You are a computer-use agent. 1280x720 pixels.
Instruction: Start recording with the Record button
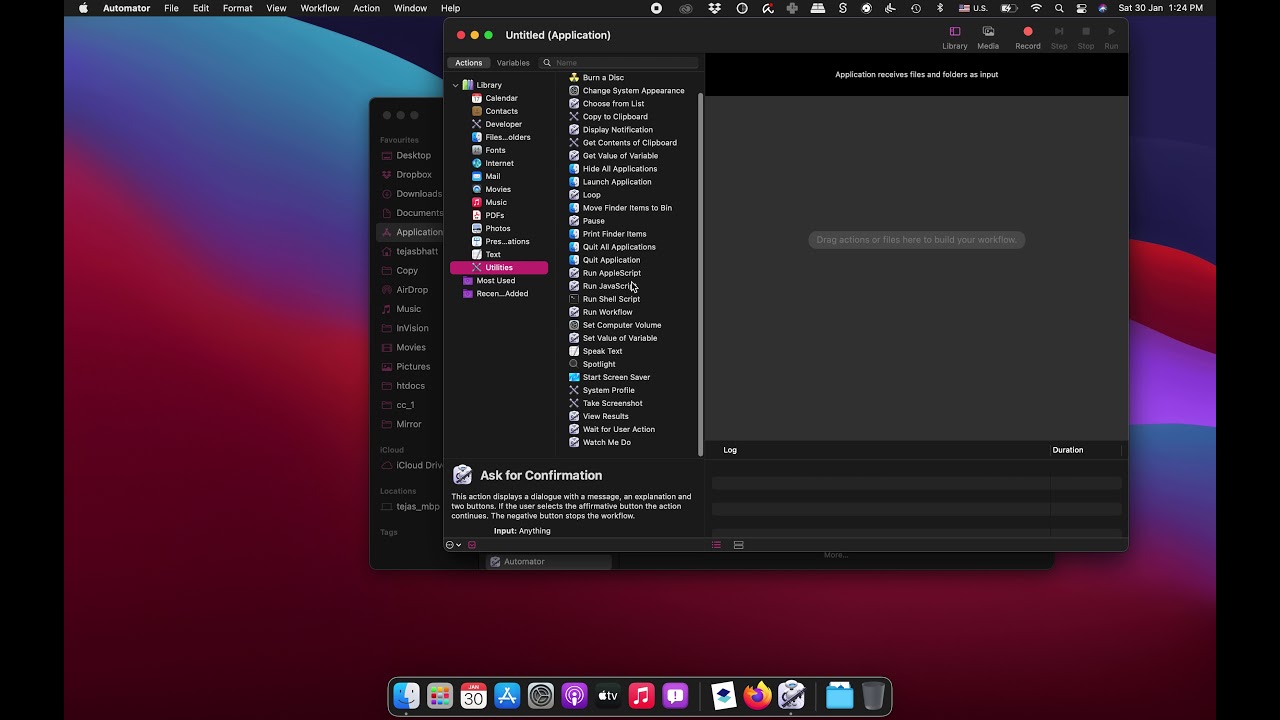[1028, 37]
